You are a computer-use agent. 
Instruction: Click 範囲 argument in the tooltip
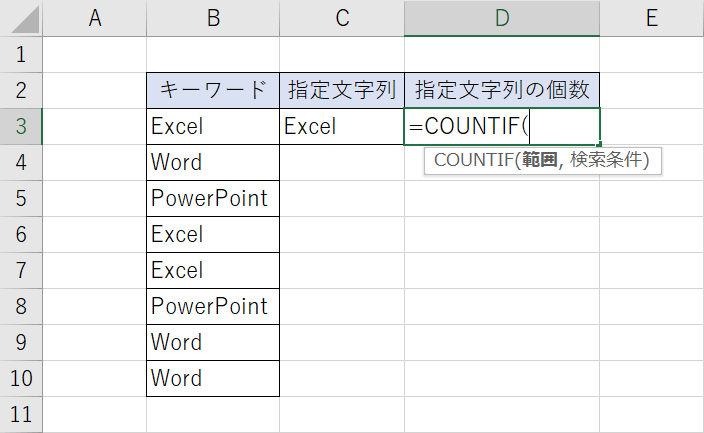[x=540, y=160]
